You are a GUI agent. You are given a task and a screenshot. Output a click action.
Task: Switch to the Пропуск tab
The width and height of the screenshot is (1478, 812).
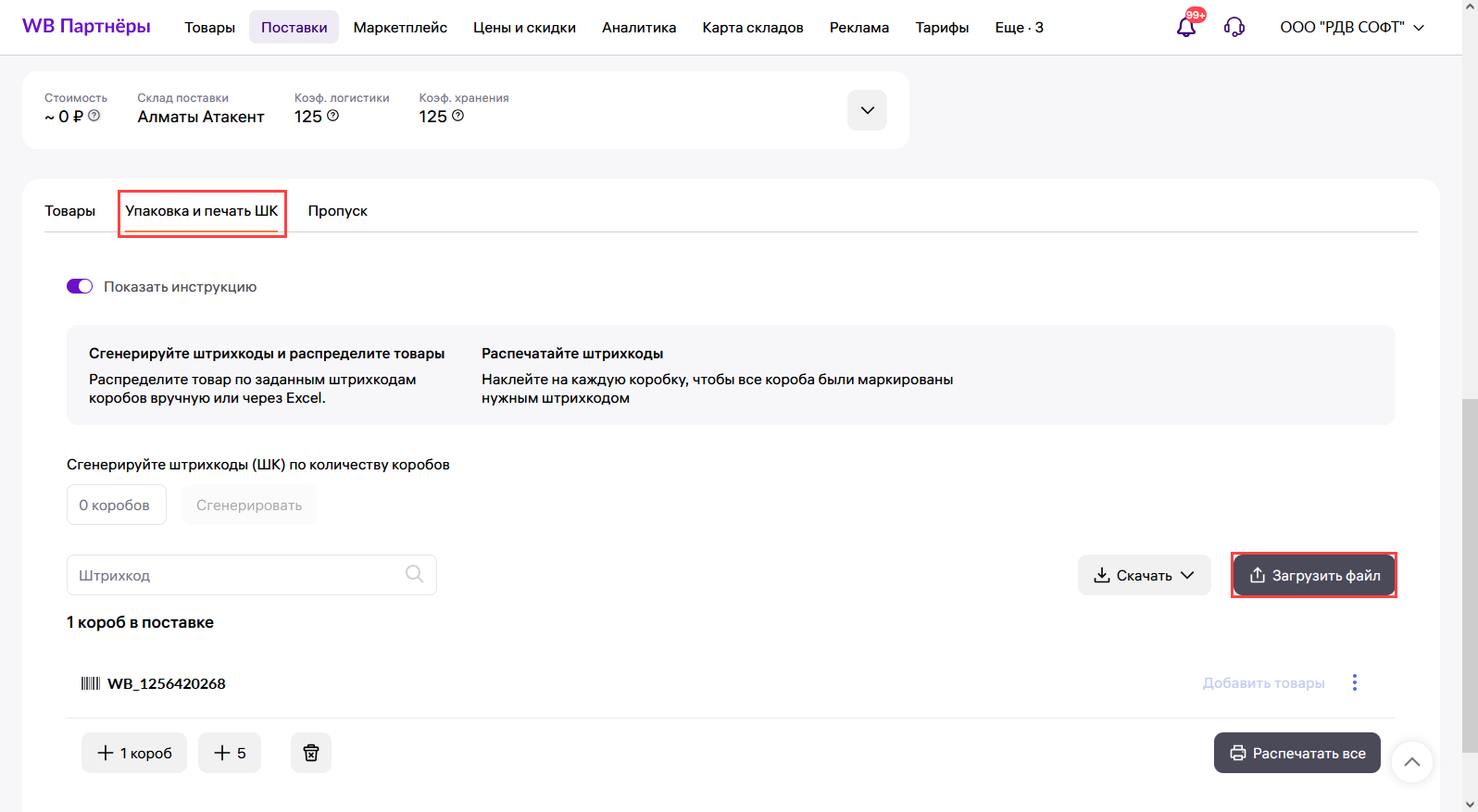pyautogui.click(x=337, y=211)
